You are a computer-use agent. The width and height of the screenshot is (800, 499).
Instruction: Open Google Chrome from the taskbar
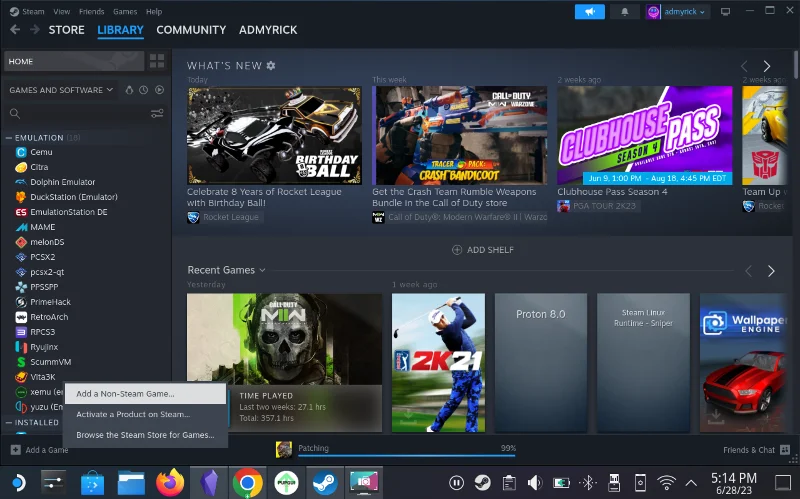point(247,483)
